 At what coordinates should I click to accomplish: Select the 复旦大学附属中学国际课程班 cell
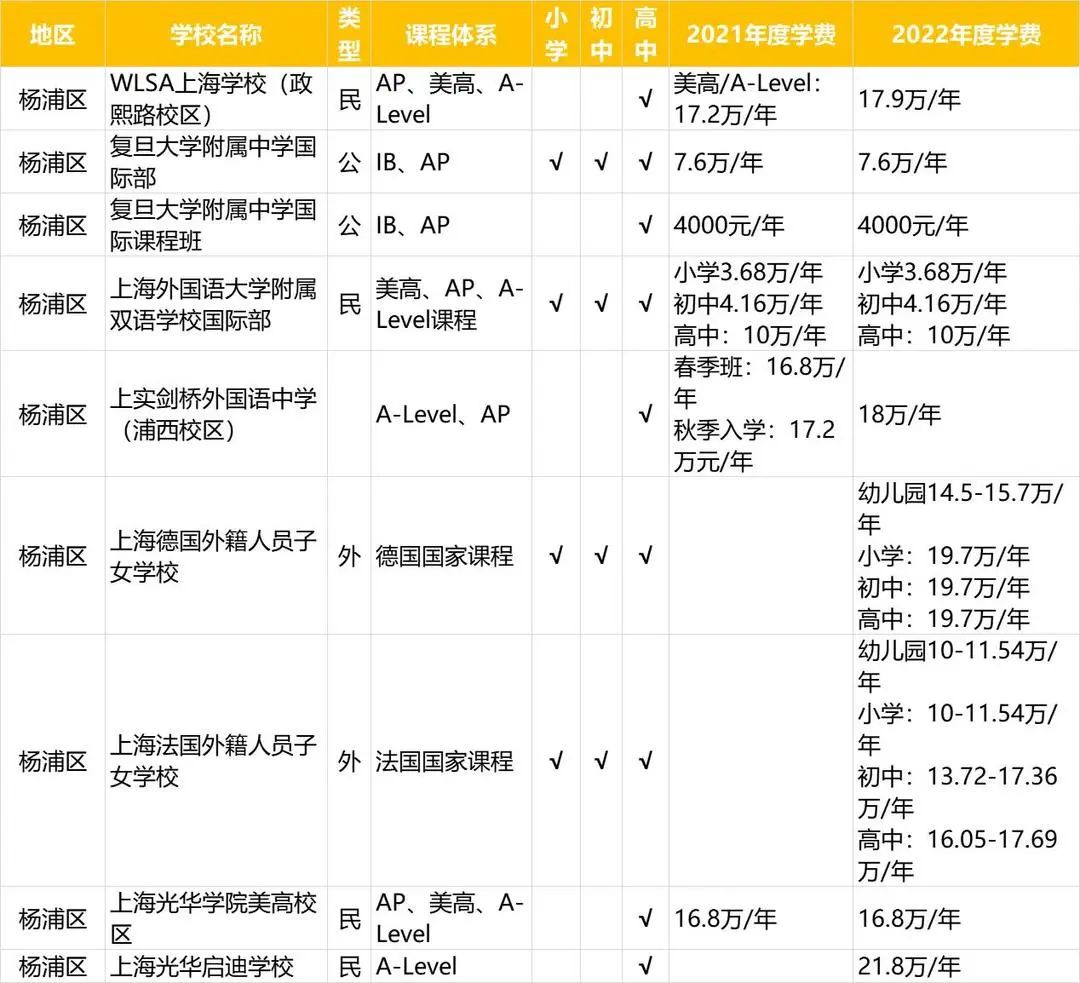click(x=216, y=225)
